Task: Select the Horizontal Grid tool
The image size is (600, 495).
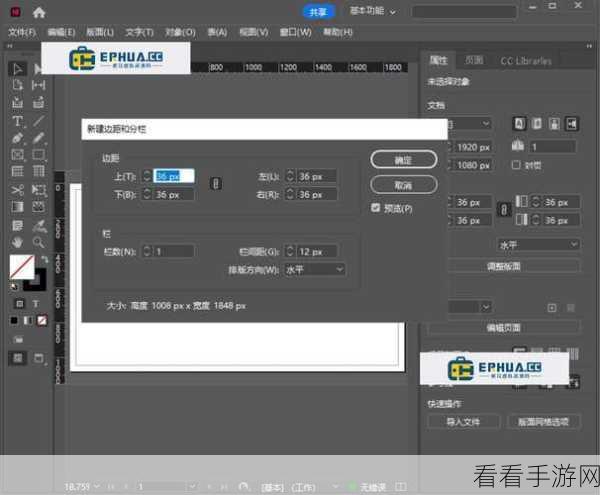Action: point(17,171)
